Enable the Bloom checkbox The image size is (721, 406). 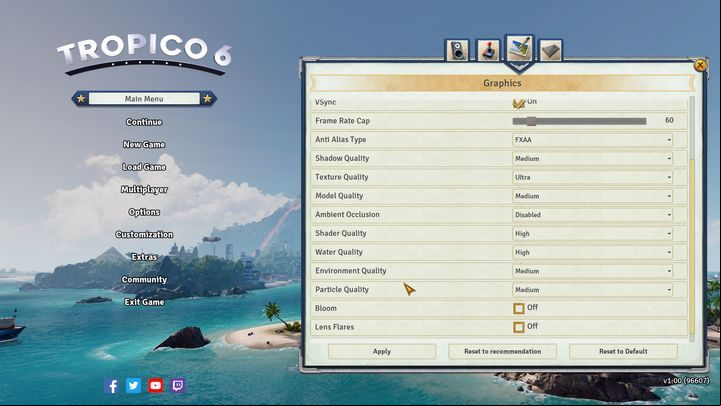[x=519, y=309]
